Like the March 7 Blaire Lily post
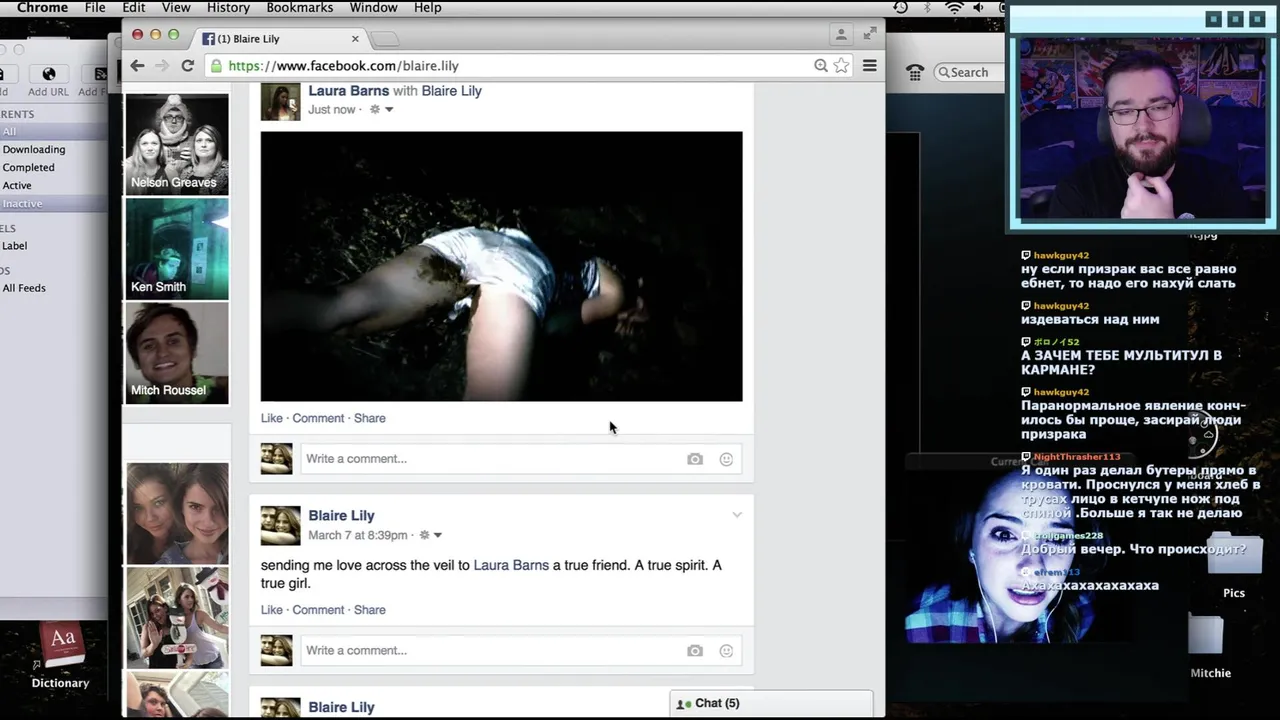 coord(272,610)
